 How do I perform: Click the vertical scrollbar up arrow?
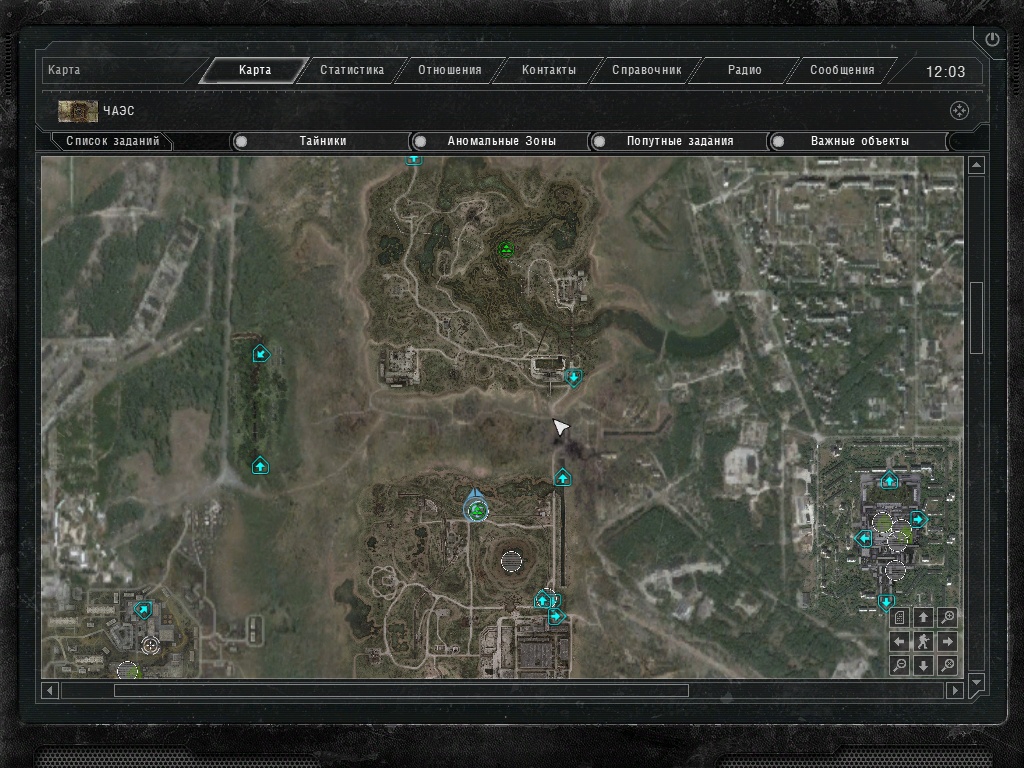pyautogui.click(x=976, y=165)
